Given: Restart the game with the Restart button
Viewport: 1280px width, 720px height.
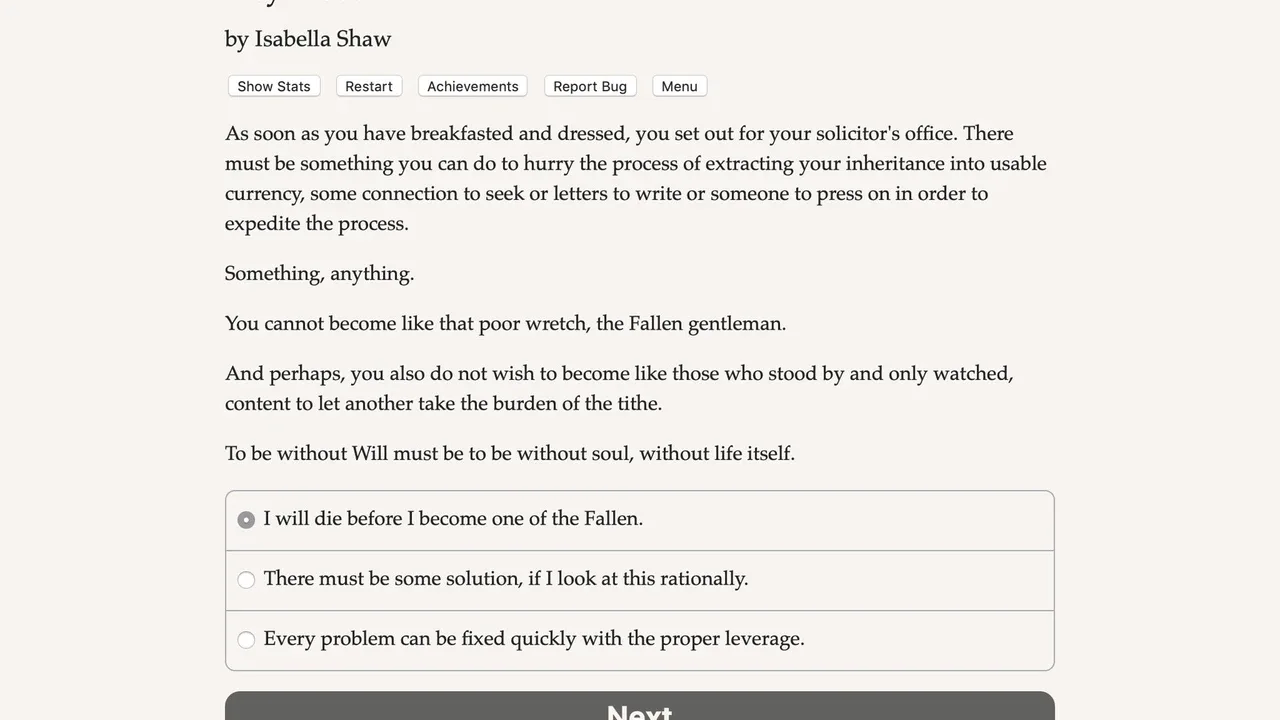Looking at the screenshot, I should coord(369,86).
